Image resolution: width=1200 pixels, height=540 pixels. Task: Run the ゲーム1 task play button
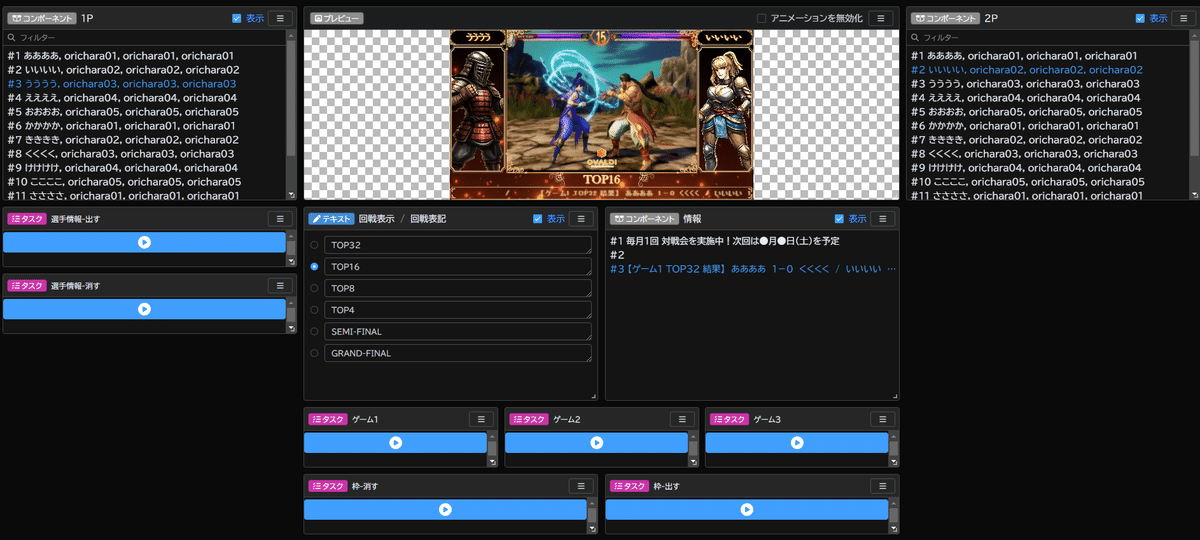(x=395, y=442)
